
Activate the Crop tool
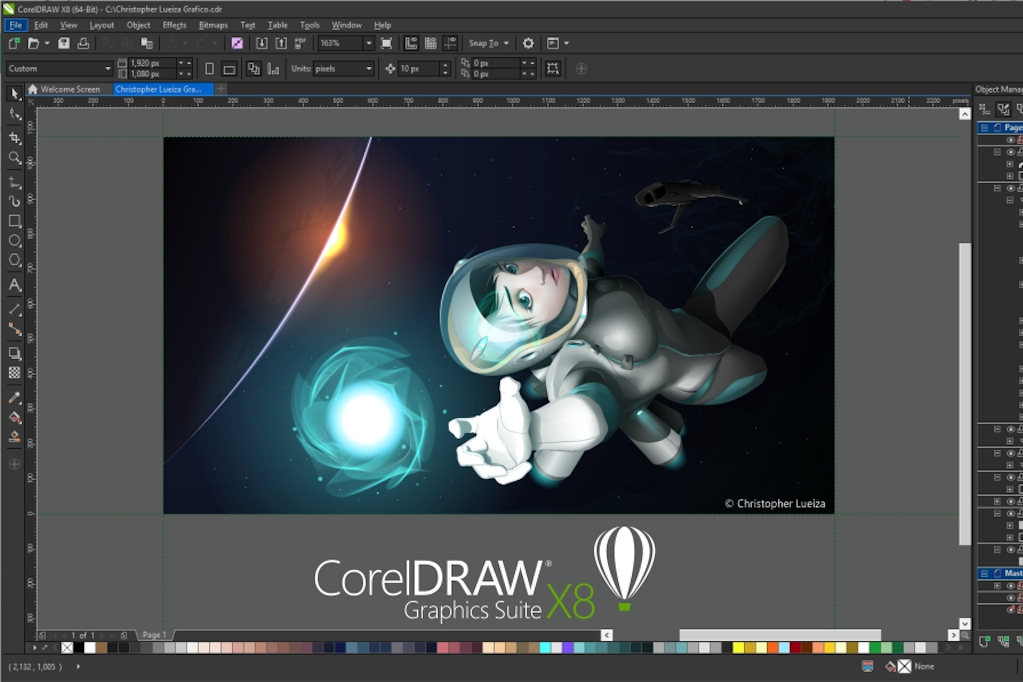[14, 137]
